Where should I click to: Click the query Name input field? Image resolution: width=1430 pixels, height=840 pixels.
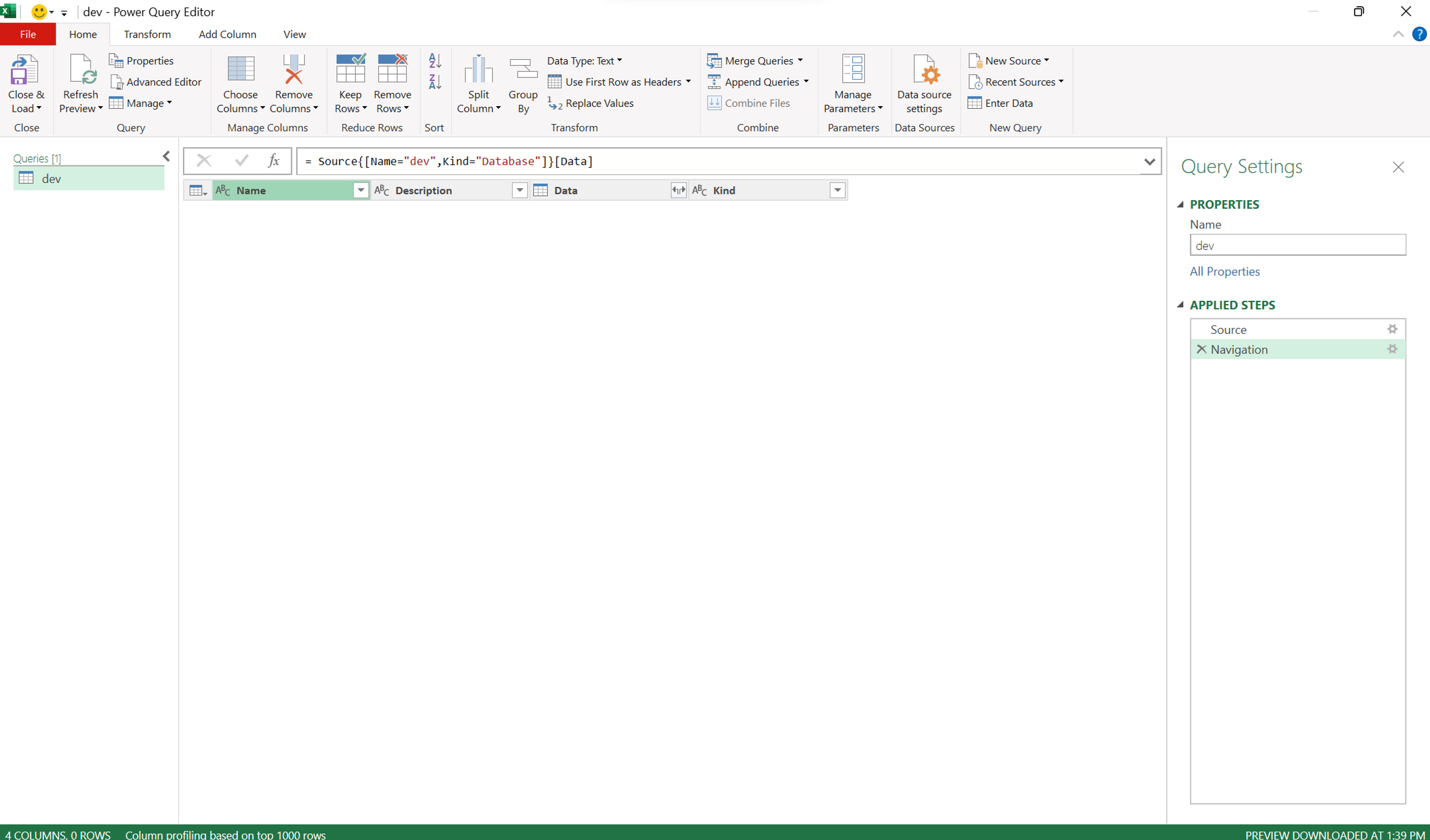tap(1297, 245)
